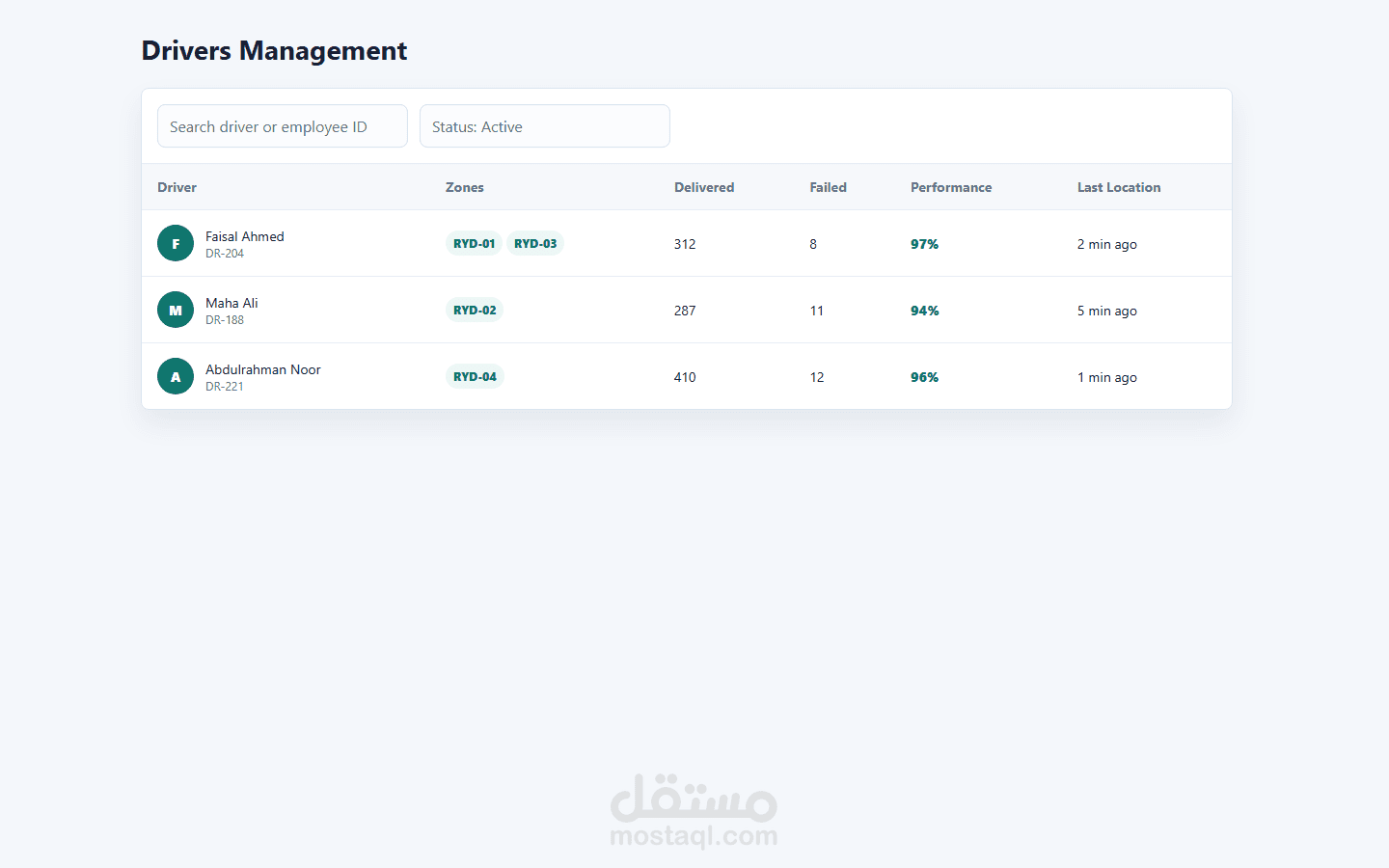Click delivered count 410
Screen dimensions: 1389x868
click(685, 377)
